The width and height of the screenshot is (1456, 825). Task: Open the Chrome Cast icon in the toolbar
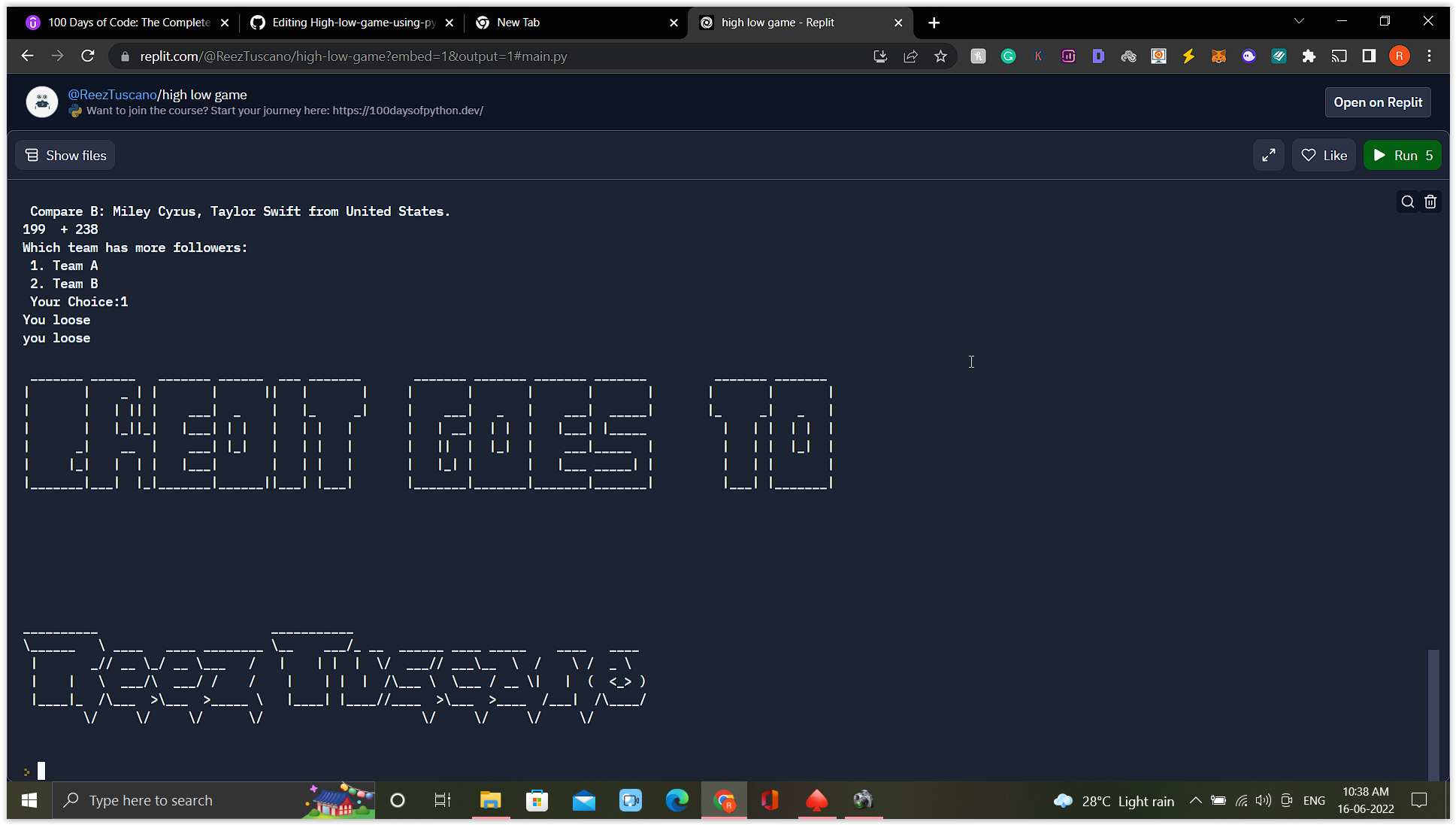click(1339, 56)
